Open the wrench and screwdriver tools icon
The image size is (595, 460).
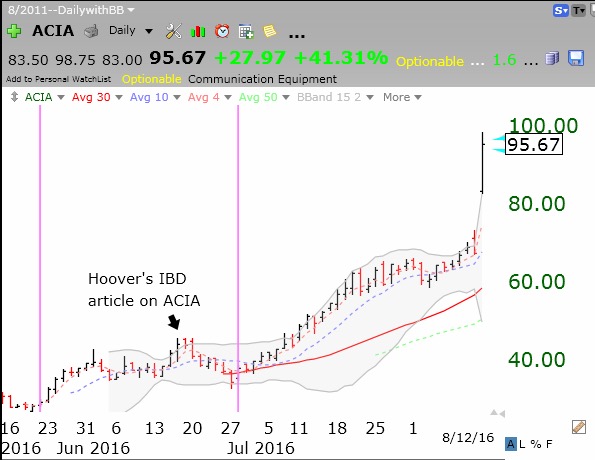click(174, 31)
